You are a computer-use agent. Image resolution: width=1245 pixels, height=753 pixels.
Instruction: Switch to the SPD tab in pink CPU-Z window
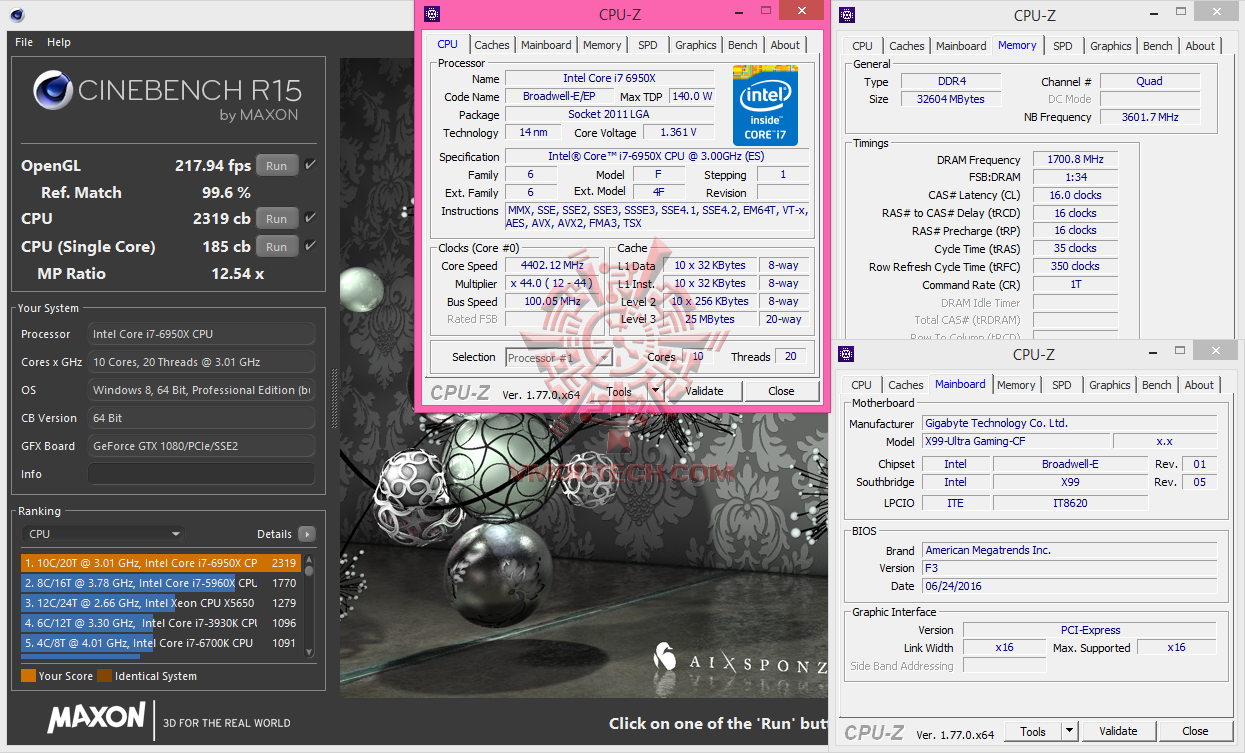[x=648, y=45]
